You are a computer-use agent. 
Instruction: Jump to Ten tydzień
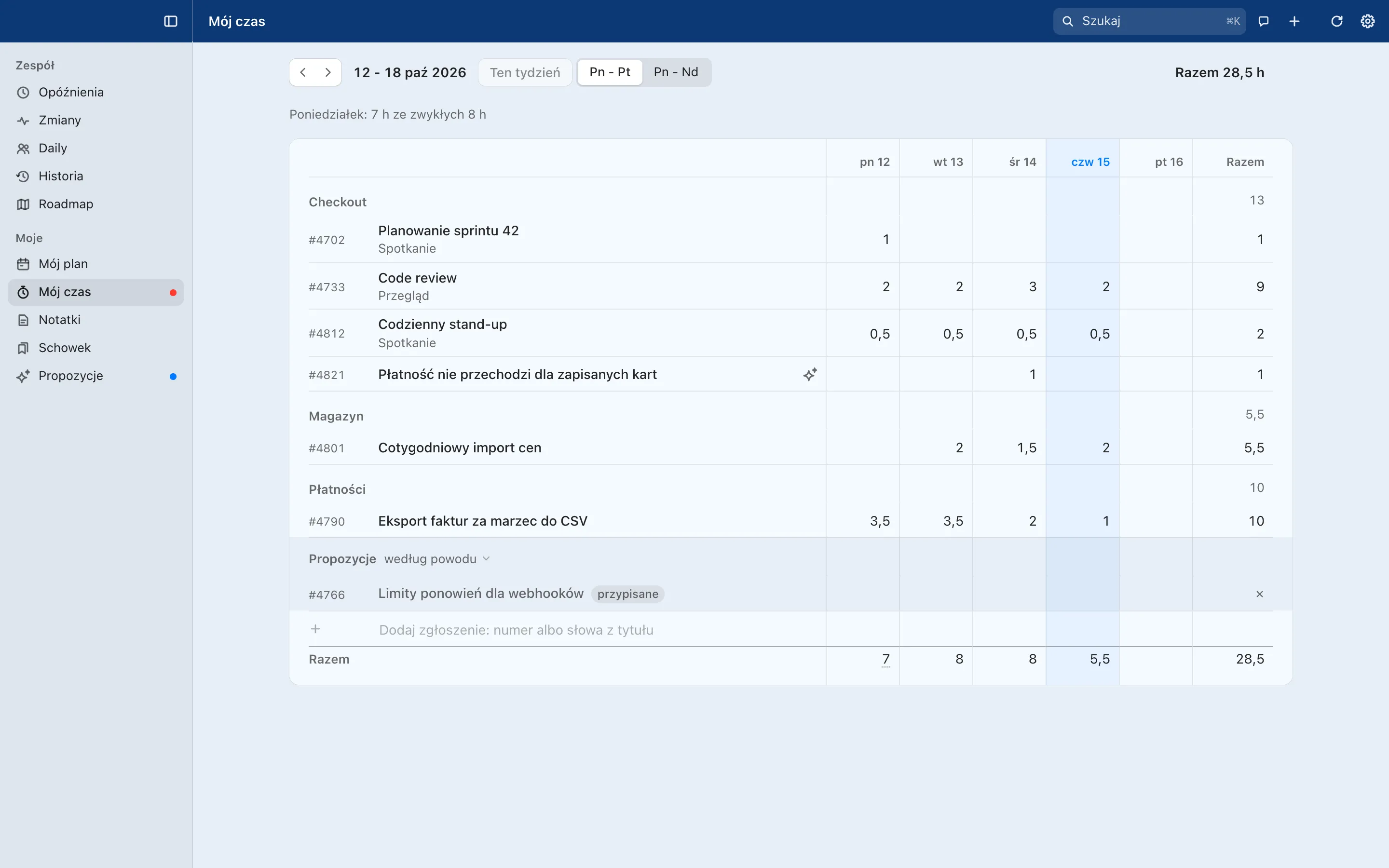coord(525,73)
